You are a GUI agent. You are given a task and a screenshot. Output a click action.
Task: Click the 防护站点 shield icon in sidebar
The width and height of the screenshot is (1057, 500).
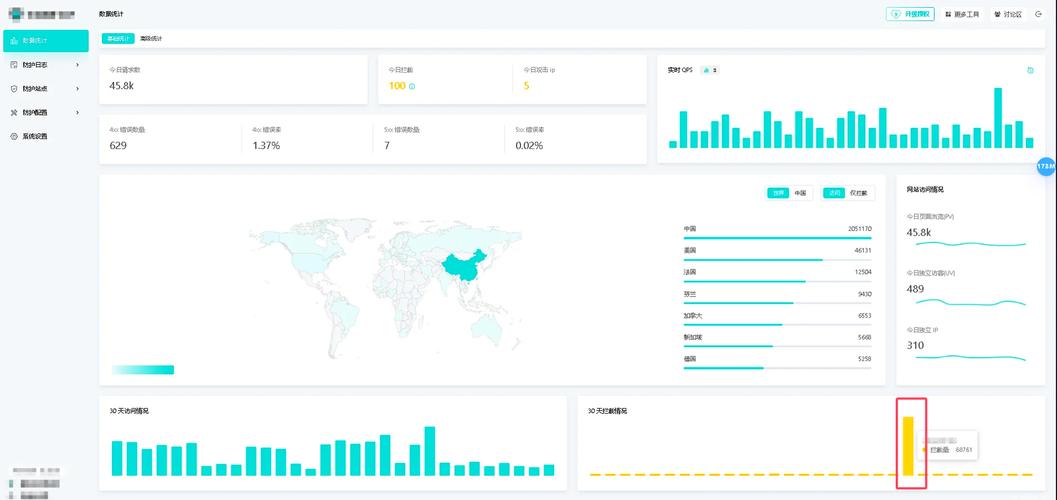coord(14,88)
